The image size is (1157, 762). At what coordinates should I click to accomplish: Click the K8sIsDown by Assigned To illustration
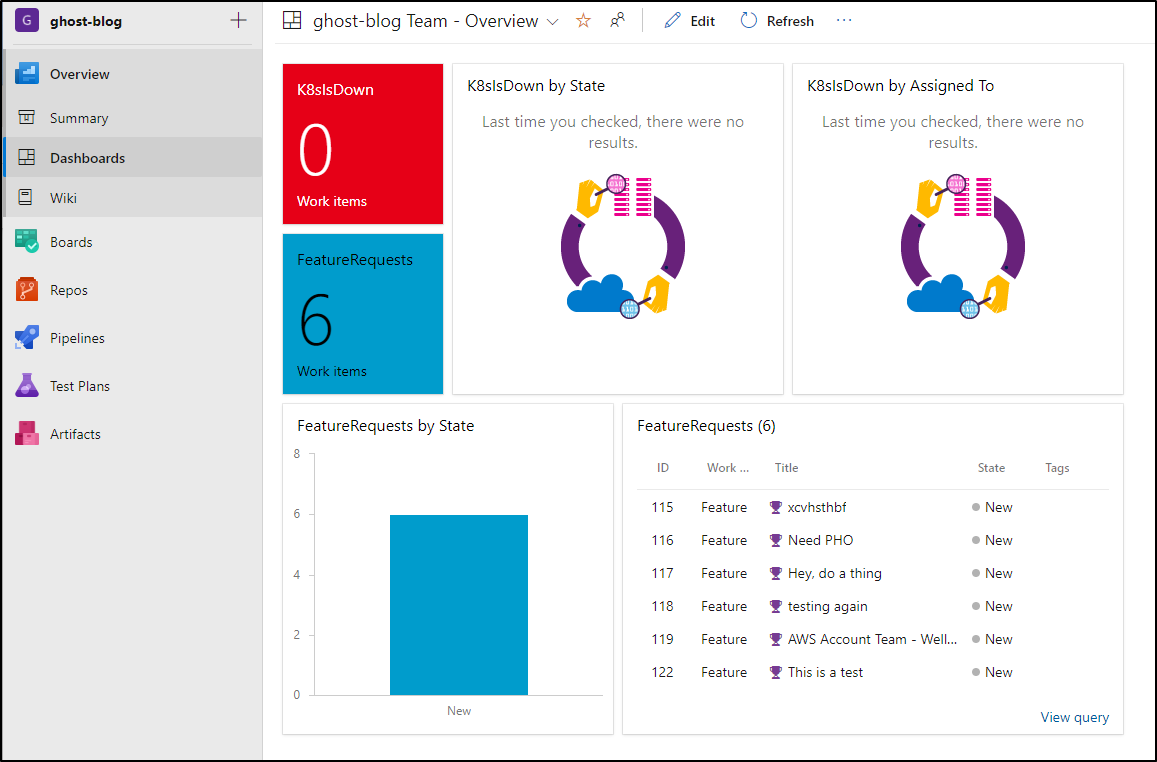click(x=963, y=246)
